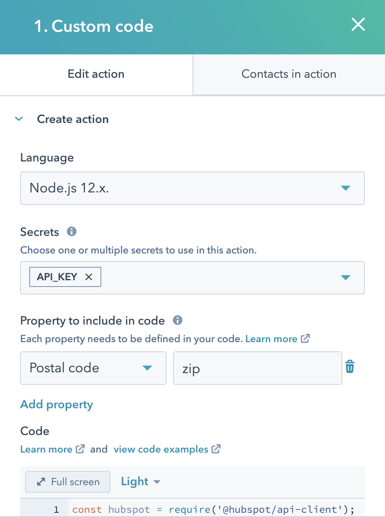This screenshot has height=517, width=385.
Task: Click the Create action section heading
Action: (x=73, y=119)
